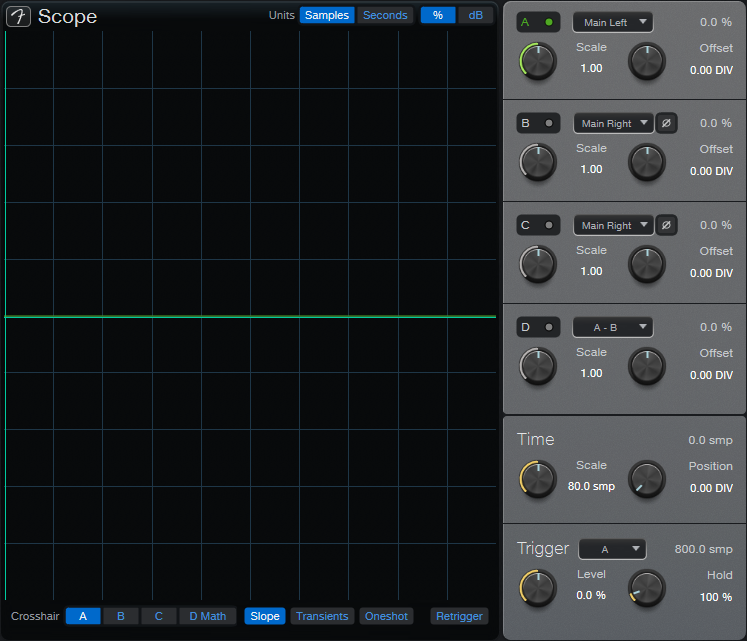The height and width of the screenshot is (641, 747).
Task: Open channel D A - B math dropdown
Action: click(612, 327)
